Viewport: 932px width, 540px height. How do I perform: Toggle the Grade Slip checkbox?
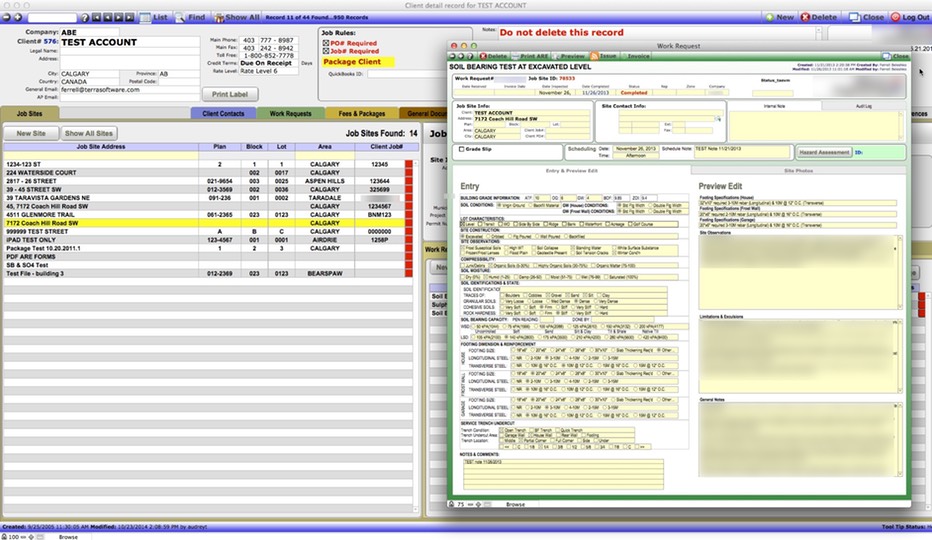pyautogui.click(x=461, y=149)
